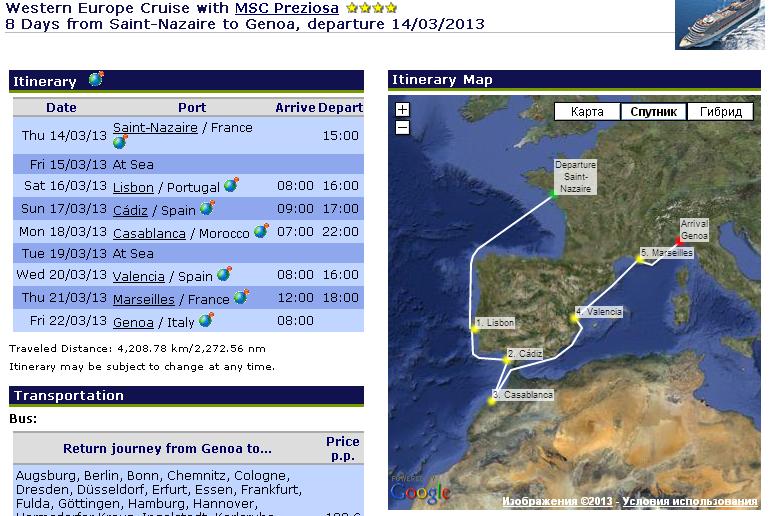This screenshot has width=770, height=516.
Task: Click the globe icon beside Cádiz / Spain
Action: pos(207,208)
